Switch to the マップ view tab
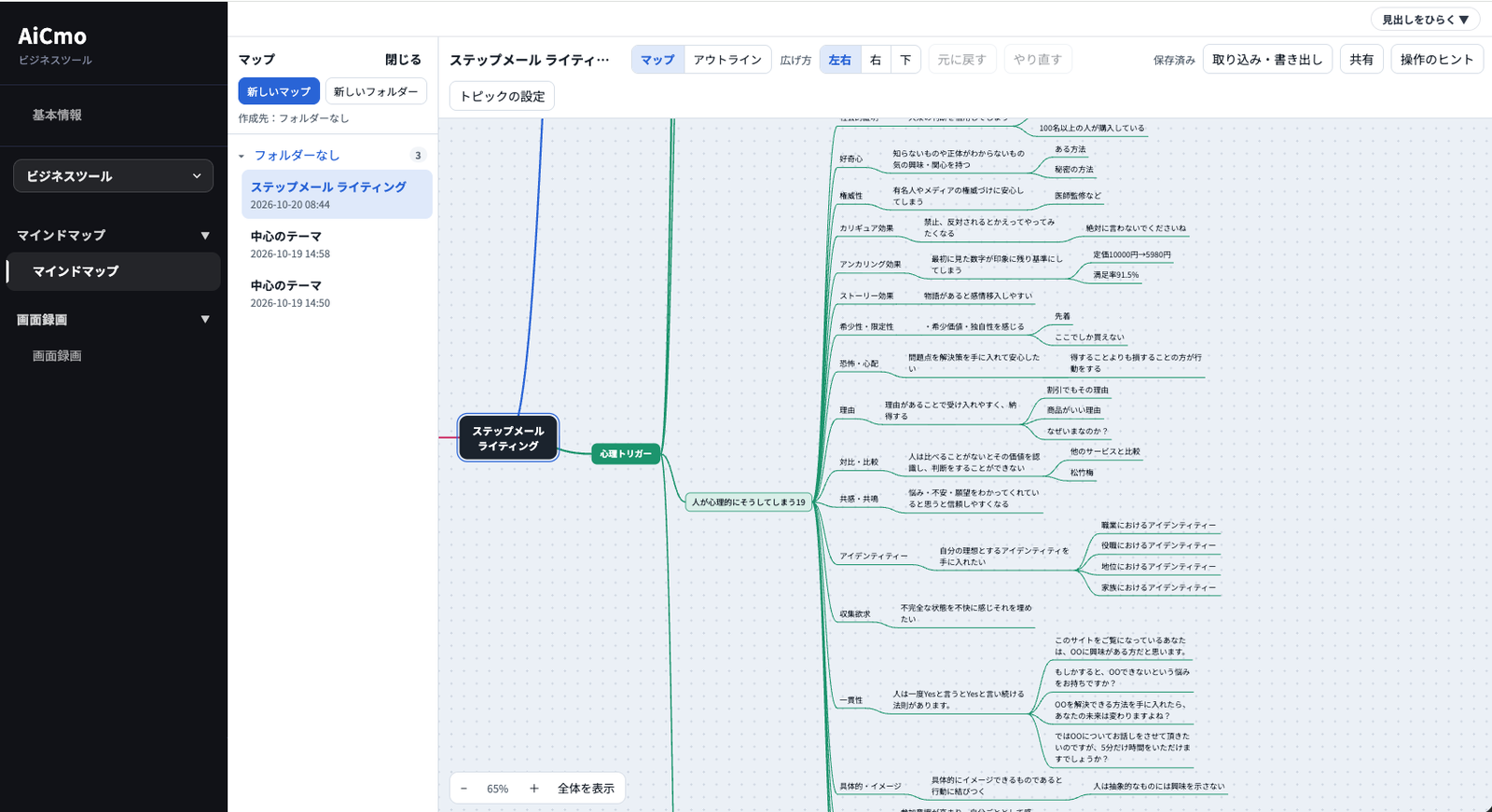 tap(657, 60)
